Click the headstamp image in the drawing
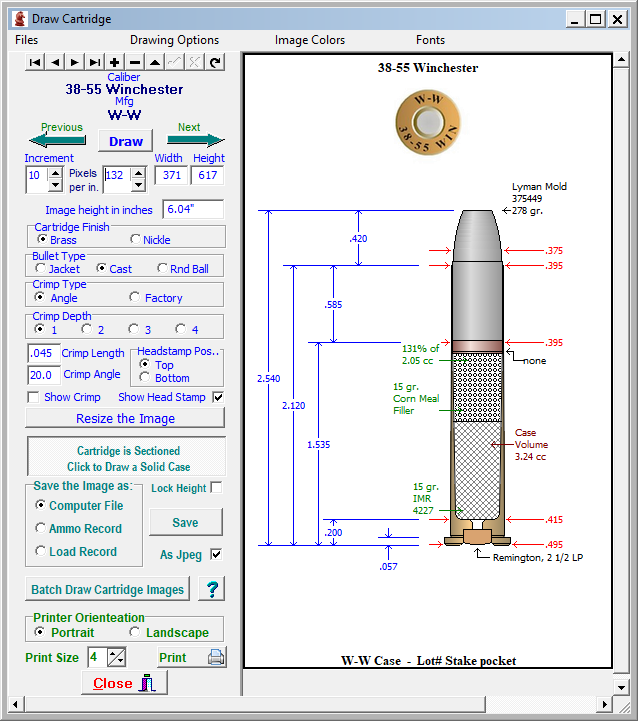Screen dimensions: 638x721 click(x=428, y=123)
